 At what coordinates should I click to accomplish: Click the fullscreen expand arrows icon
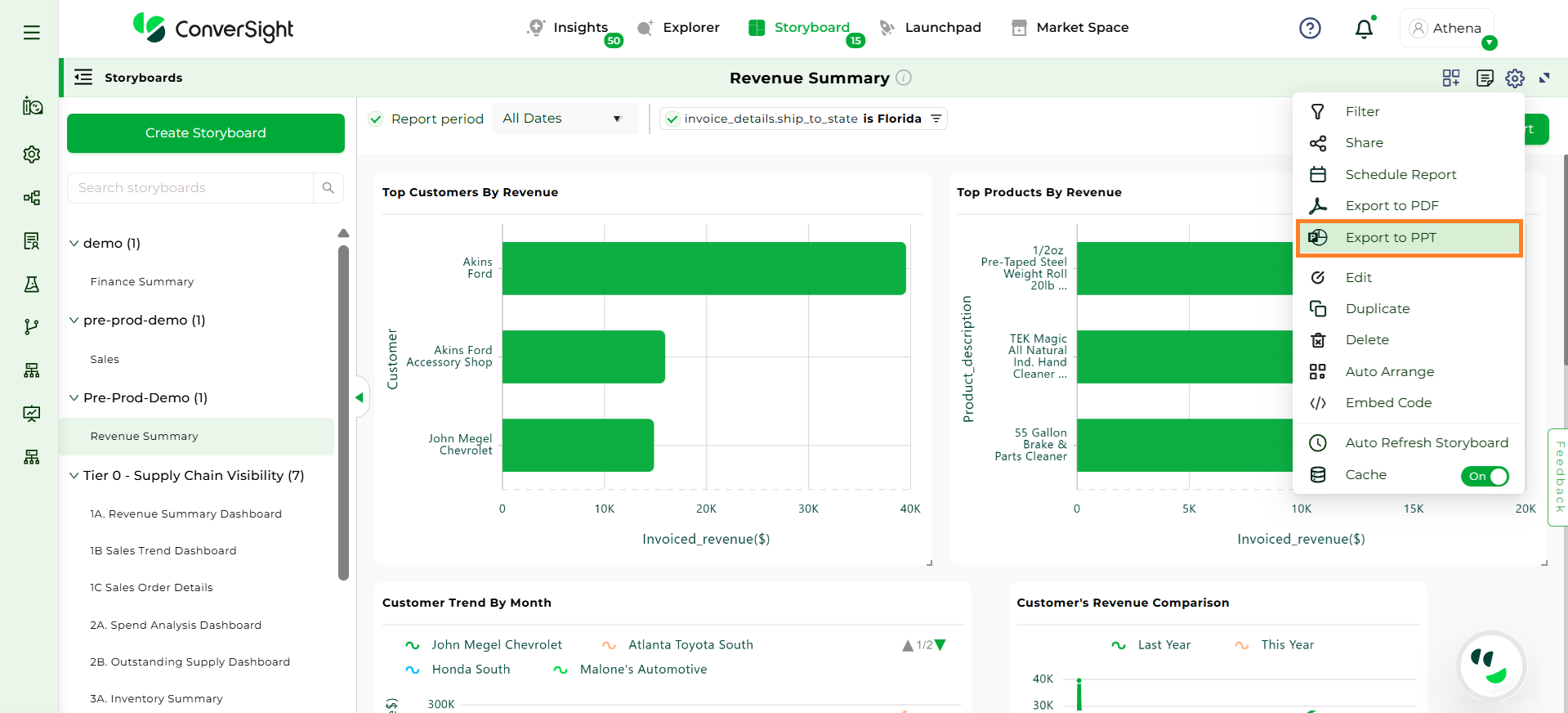click(1544, 78)
